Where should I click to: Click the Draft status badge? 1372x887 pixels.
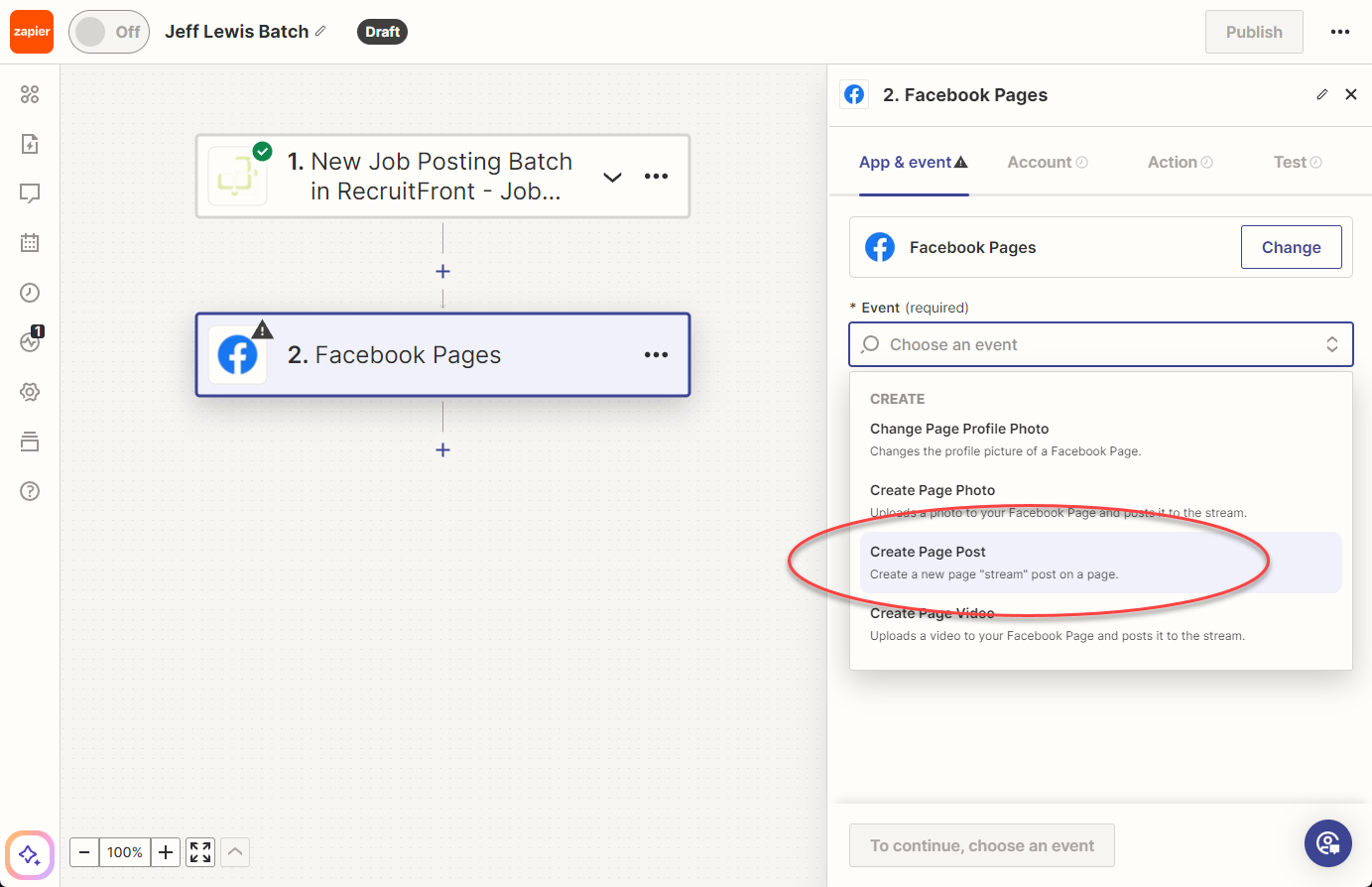(382, 32)
